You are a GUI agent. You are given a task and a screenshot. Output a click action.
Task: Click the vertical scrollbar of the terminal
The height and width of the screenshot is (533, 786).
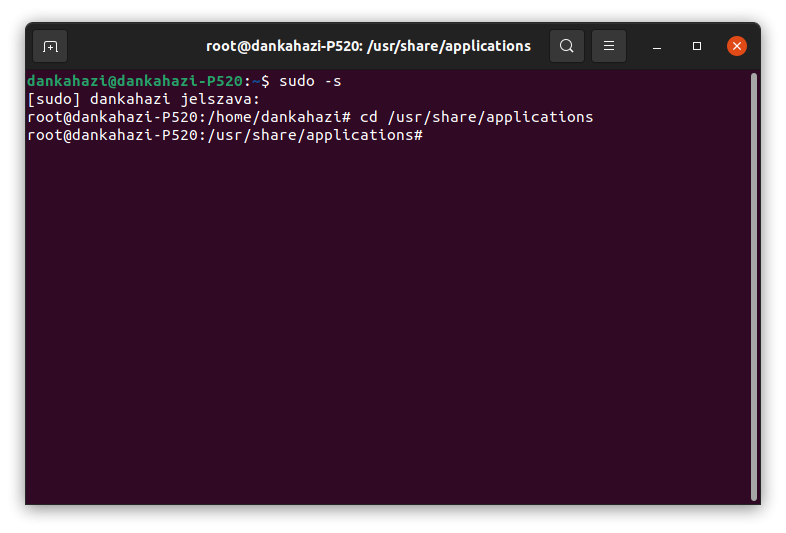click(753, 287)
